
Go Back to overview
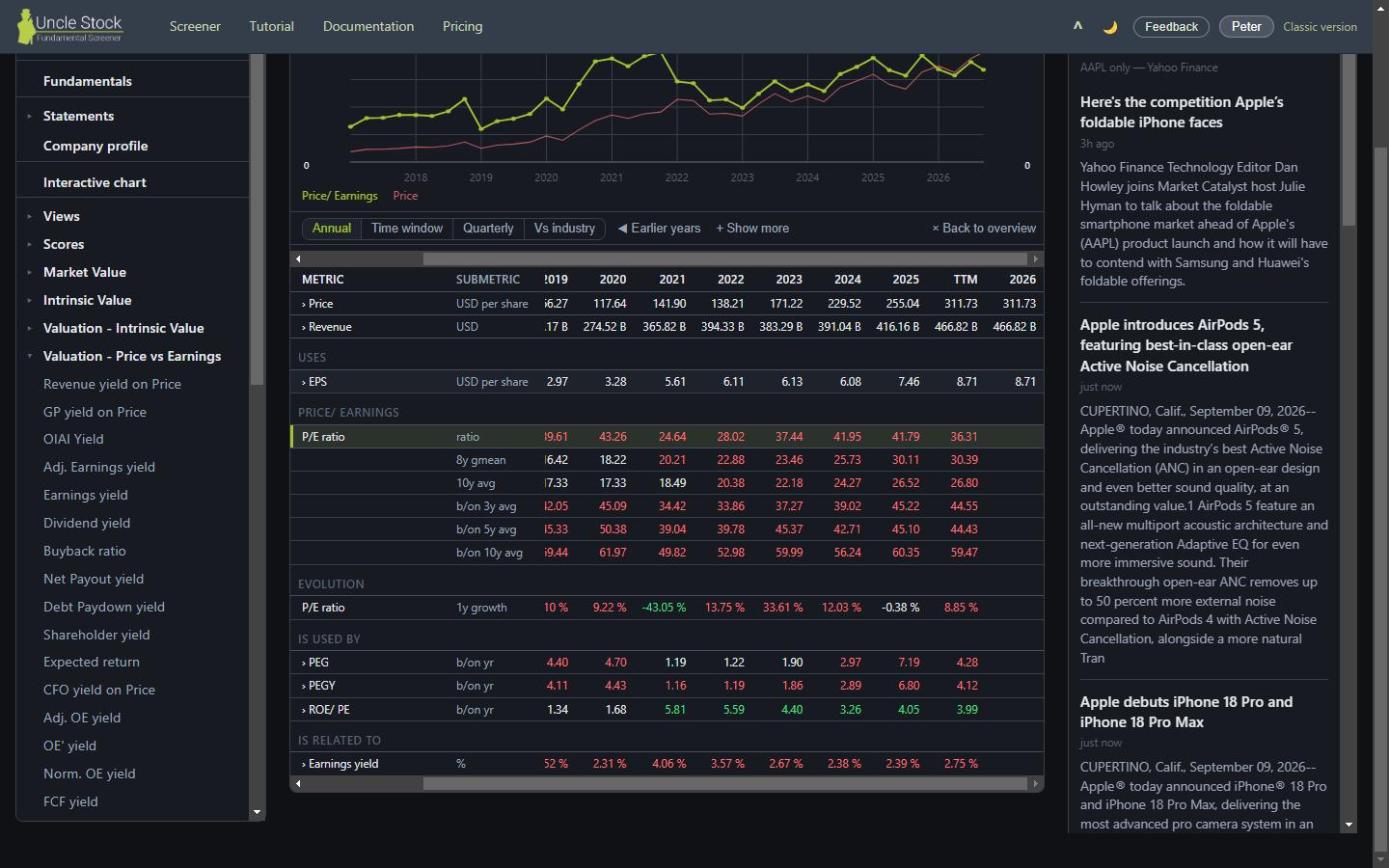[984, 228]
